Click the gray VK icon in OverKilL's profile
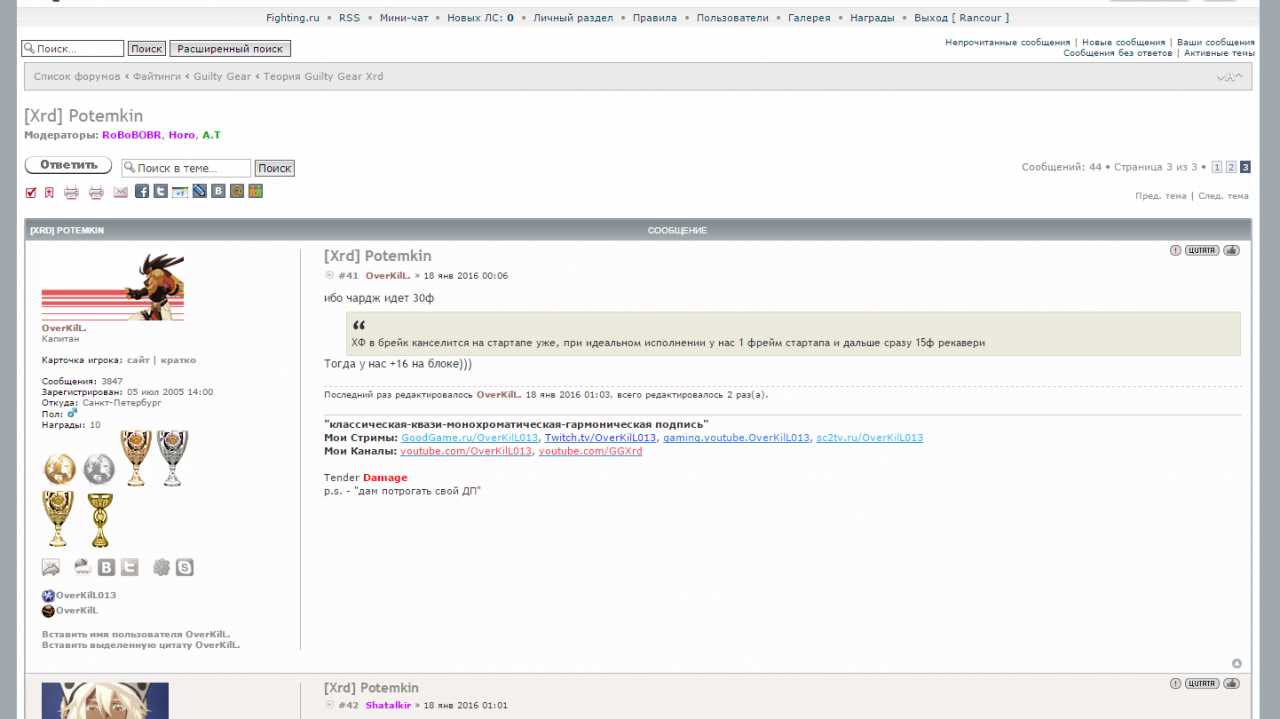 pyautogui.click(x=106, y=568)
